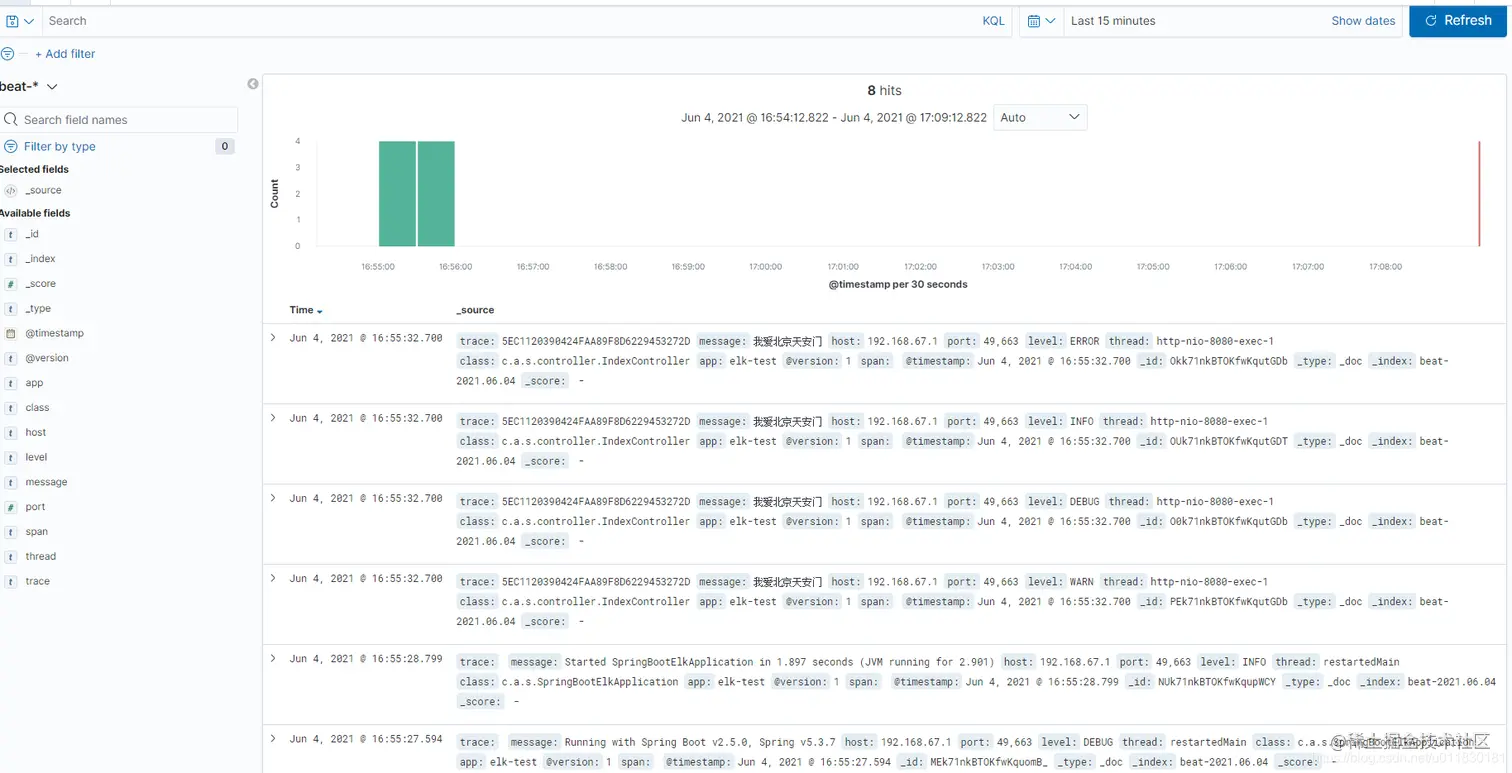The image size is (1512, 773).
Task: Click the _index field type icon
Action: (x=11, y=259)
